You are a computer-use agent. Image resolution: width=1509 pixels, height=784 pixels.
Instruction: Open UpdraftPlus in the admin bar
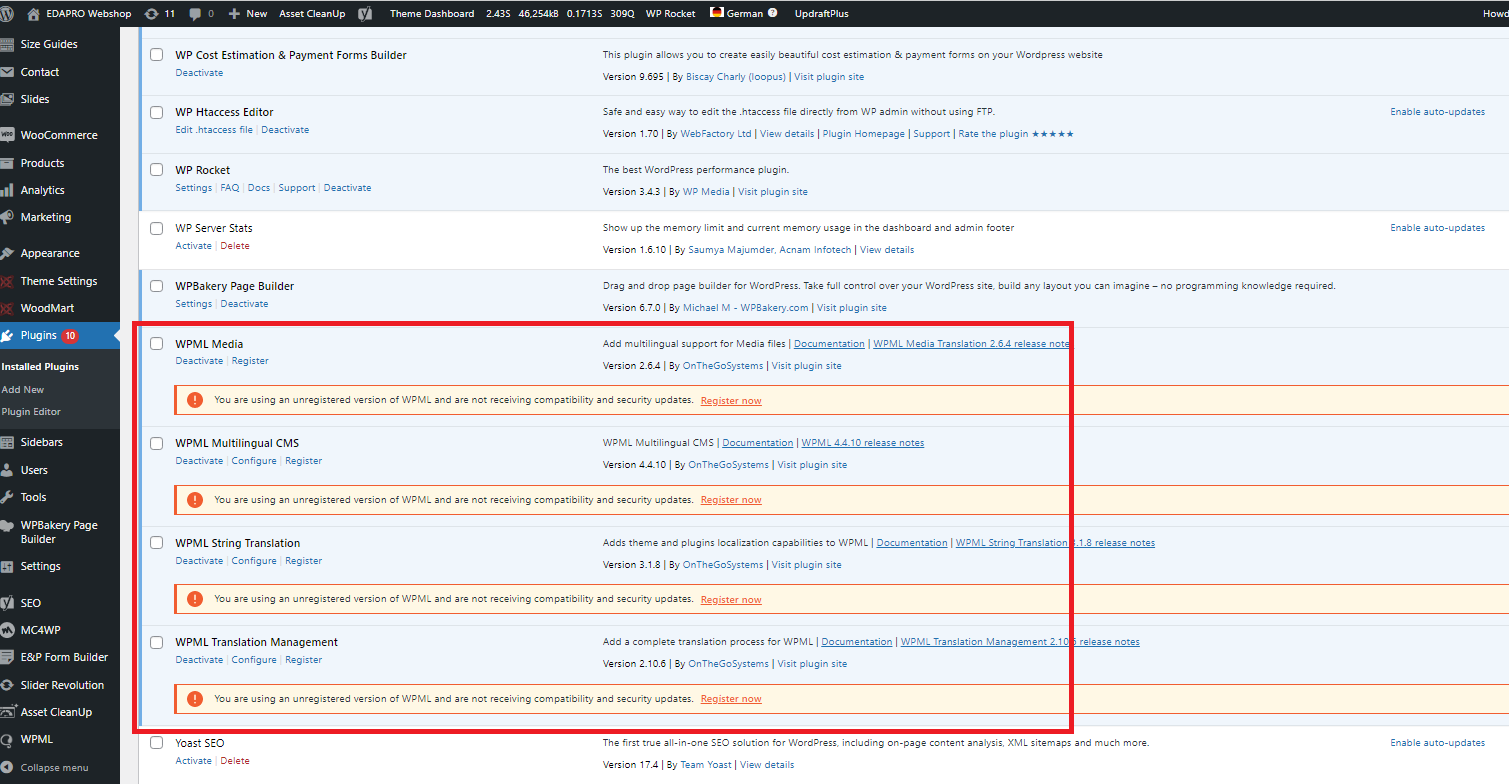824,14
